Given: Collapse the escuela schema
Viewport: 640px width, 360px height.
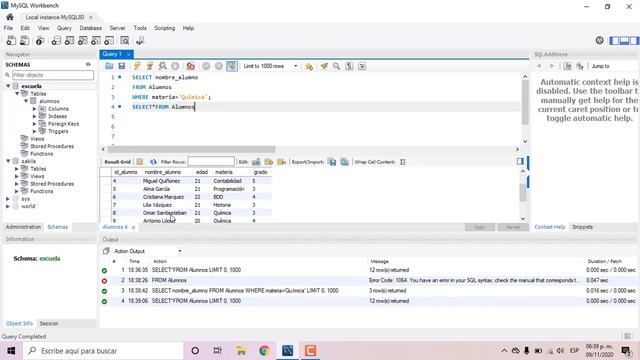Looking at the screenshot, I should point(8,86).
